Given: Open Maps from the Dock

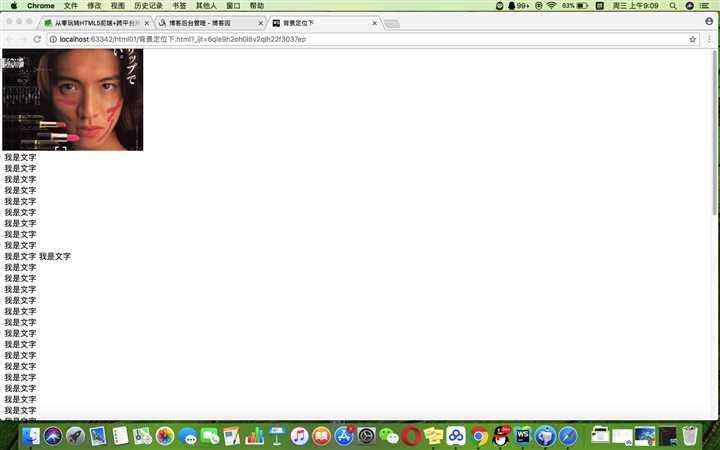Looking at the screenshot, I should [142, 436].
